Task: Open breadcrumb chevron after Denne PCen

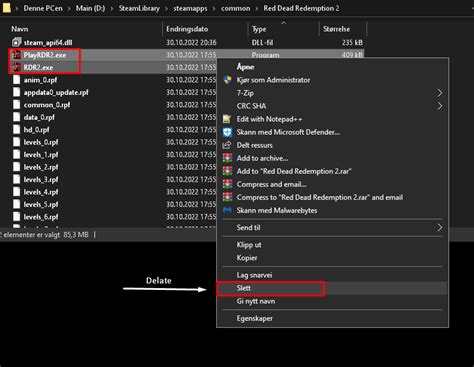Action: click(x=69, y=8)
